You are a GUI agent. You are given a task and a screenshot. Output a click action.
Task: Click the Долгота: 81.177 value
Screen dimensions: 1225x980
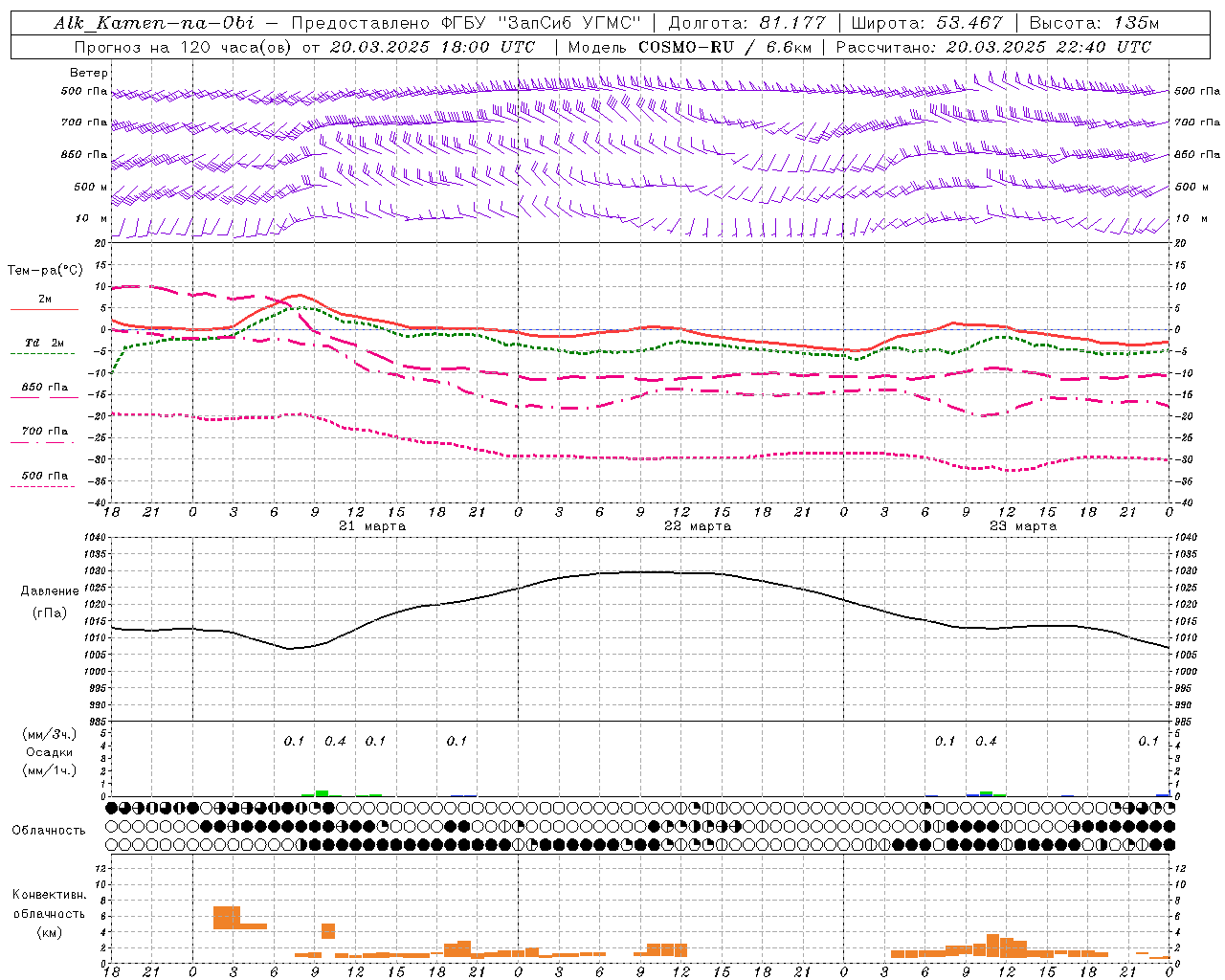click(746, 23)
